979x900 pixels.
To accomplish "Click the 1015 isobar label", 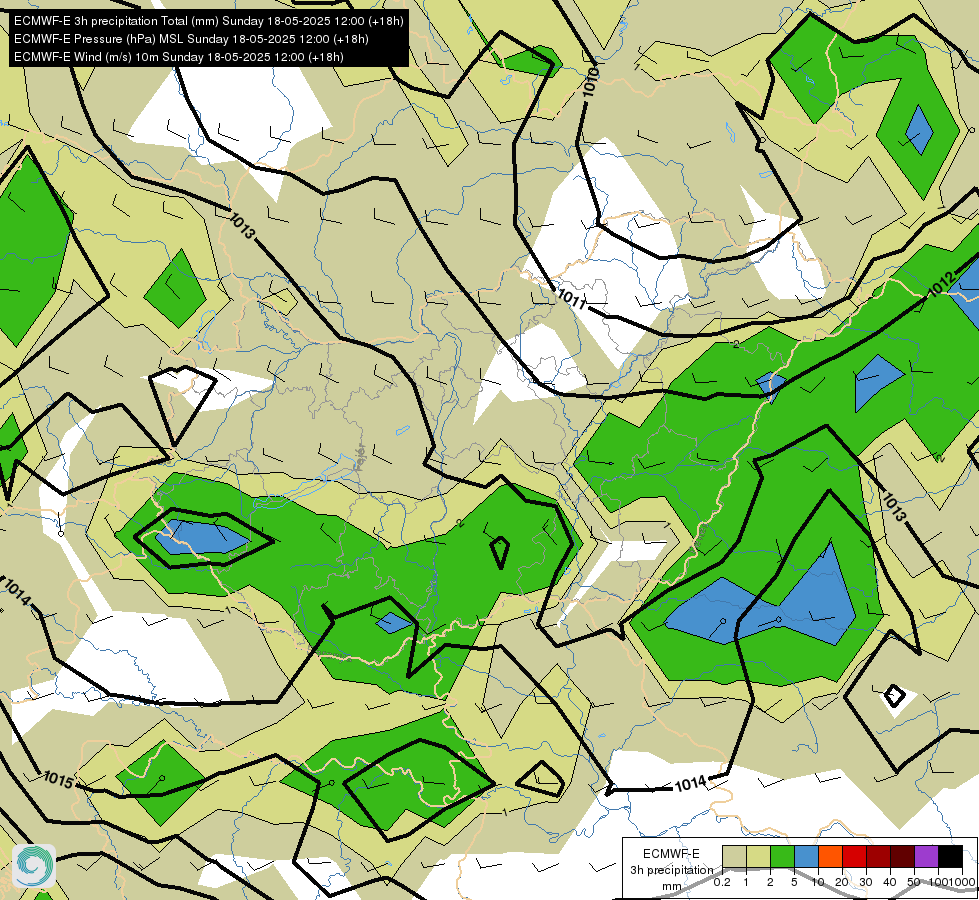I will (x=58, y=779).
